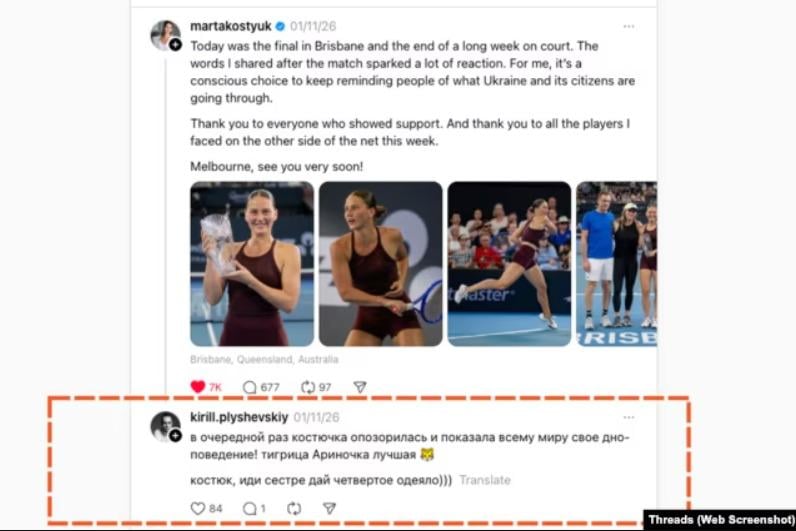Open more options menu on martakostyuk's post
Image resolution: width=796 pixels, height=531 pixels.
coord(628,26)
